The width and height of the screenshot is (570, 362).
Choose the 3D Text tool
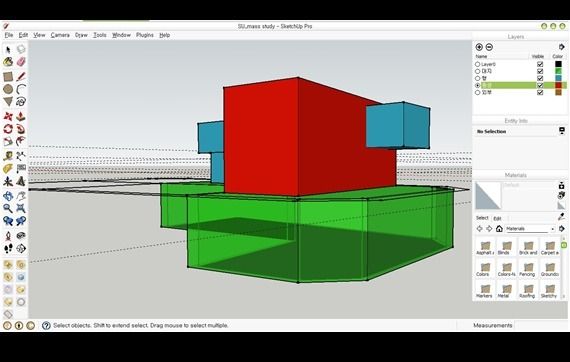point(21,181)
